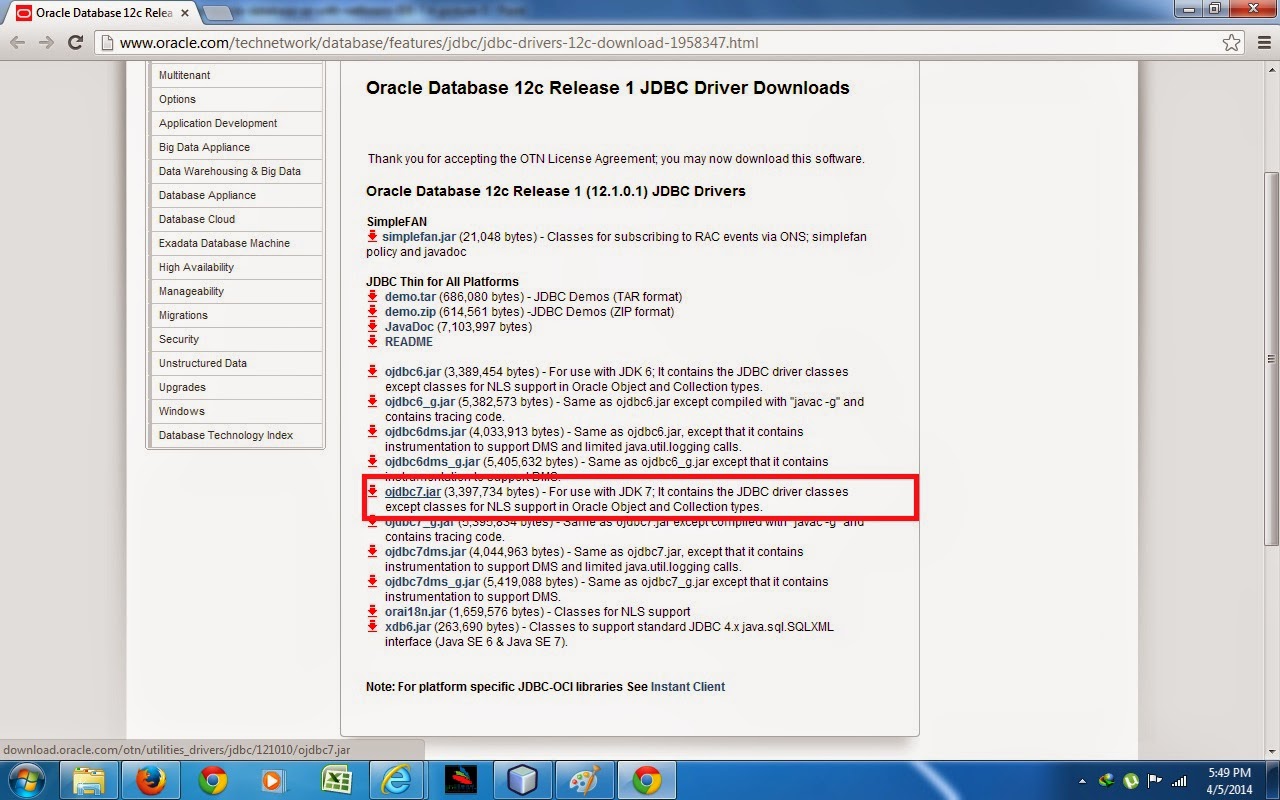Open Unstructured Data in the sidebar
Screen dimensions: 1280x800
236,363
